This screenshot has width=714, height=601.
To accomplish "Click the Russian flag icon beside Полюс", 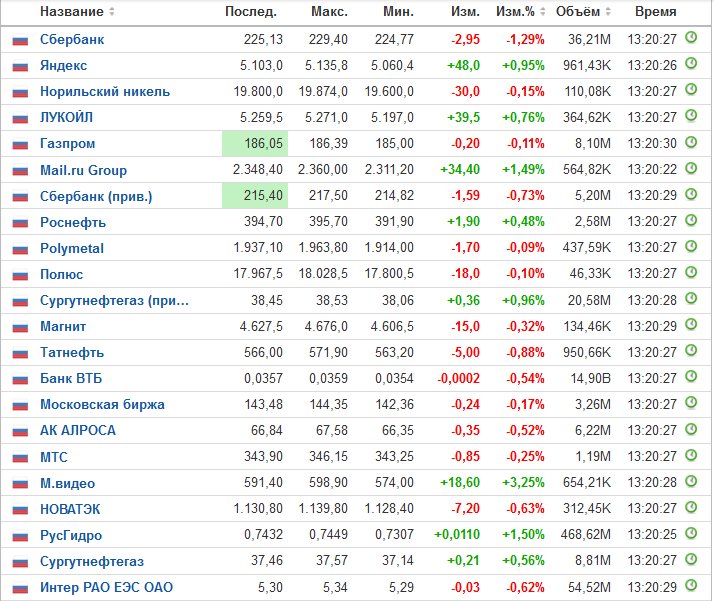I will tap(20, 275).
